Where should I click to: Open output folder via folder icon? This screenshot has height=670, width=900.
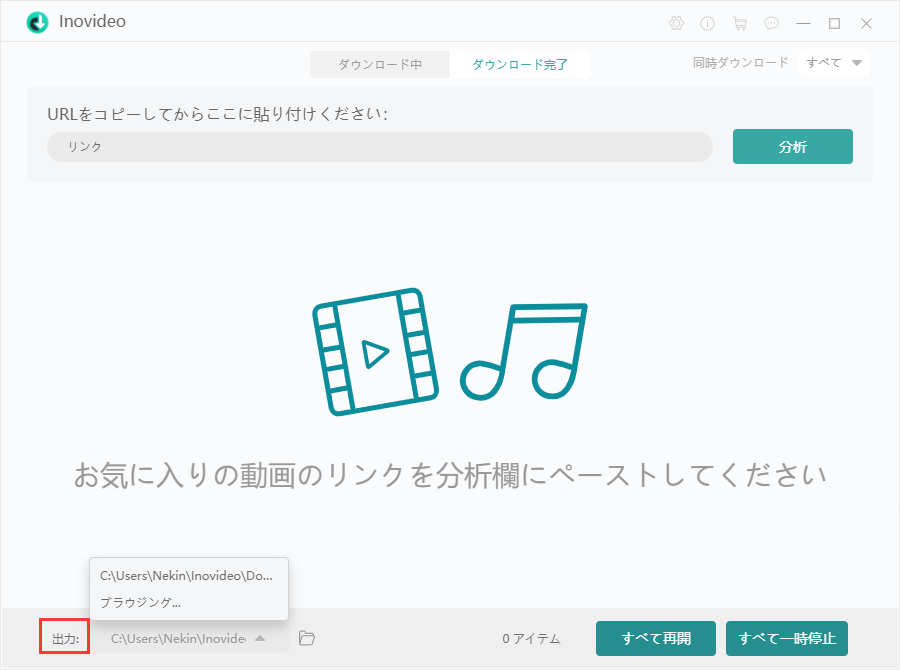click(307, 638)
